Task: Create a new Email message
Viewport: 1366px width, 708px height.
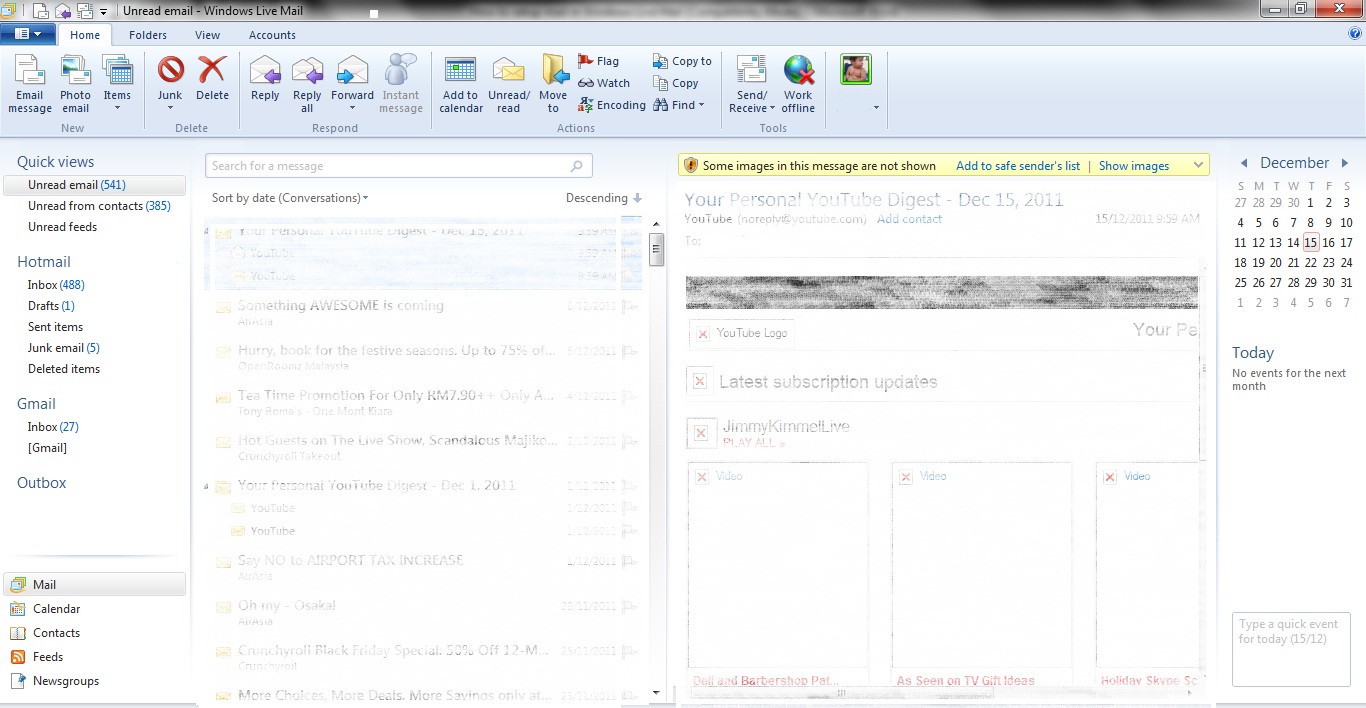Action: point(30,84)
